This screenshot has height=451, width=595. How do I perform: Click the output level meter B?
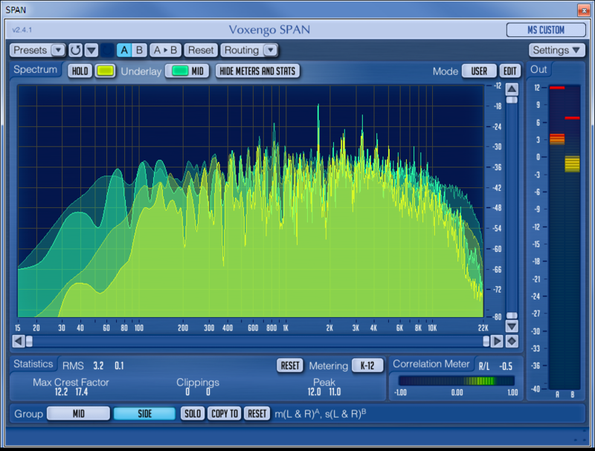coord(572,237)
